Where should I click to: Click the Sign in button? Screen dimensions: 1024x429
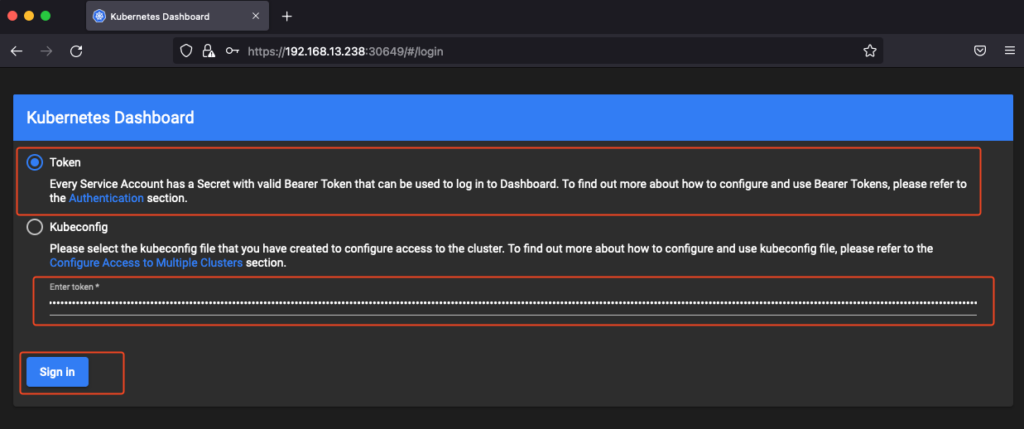pyautogui.click(x=57, y=372)
